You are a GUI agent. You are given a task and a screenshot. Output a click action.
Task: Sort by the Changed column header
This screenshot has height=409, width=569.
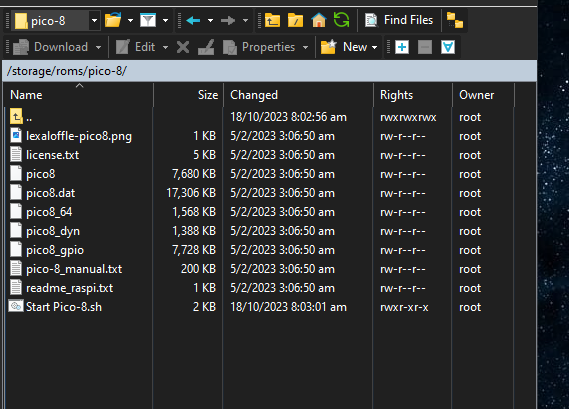tap(298, 95)
